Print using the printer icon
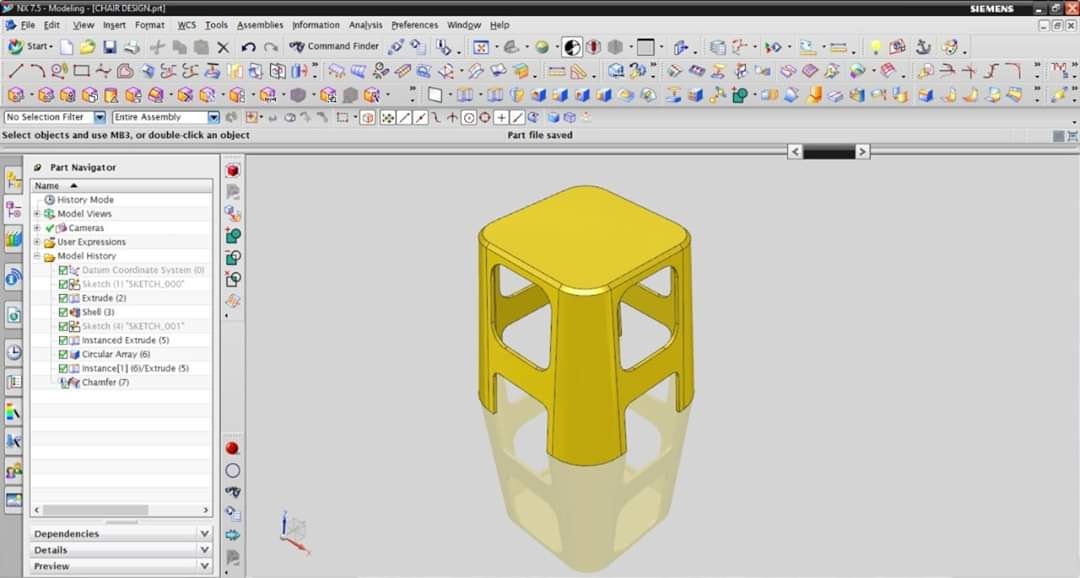This screenshot has height=578, width=1080. click(x=132, y=47)
